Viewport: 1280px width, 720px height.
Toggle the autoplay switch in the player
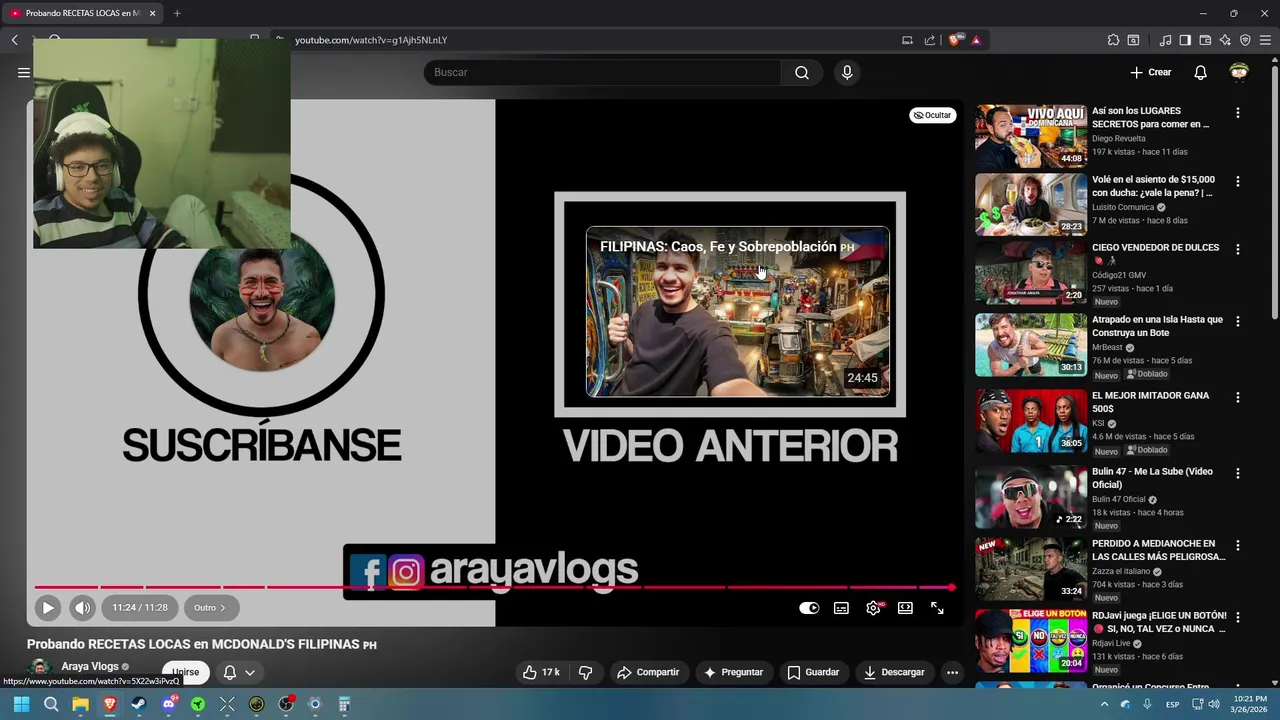809,608
